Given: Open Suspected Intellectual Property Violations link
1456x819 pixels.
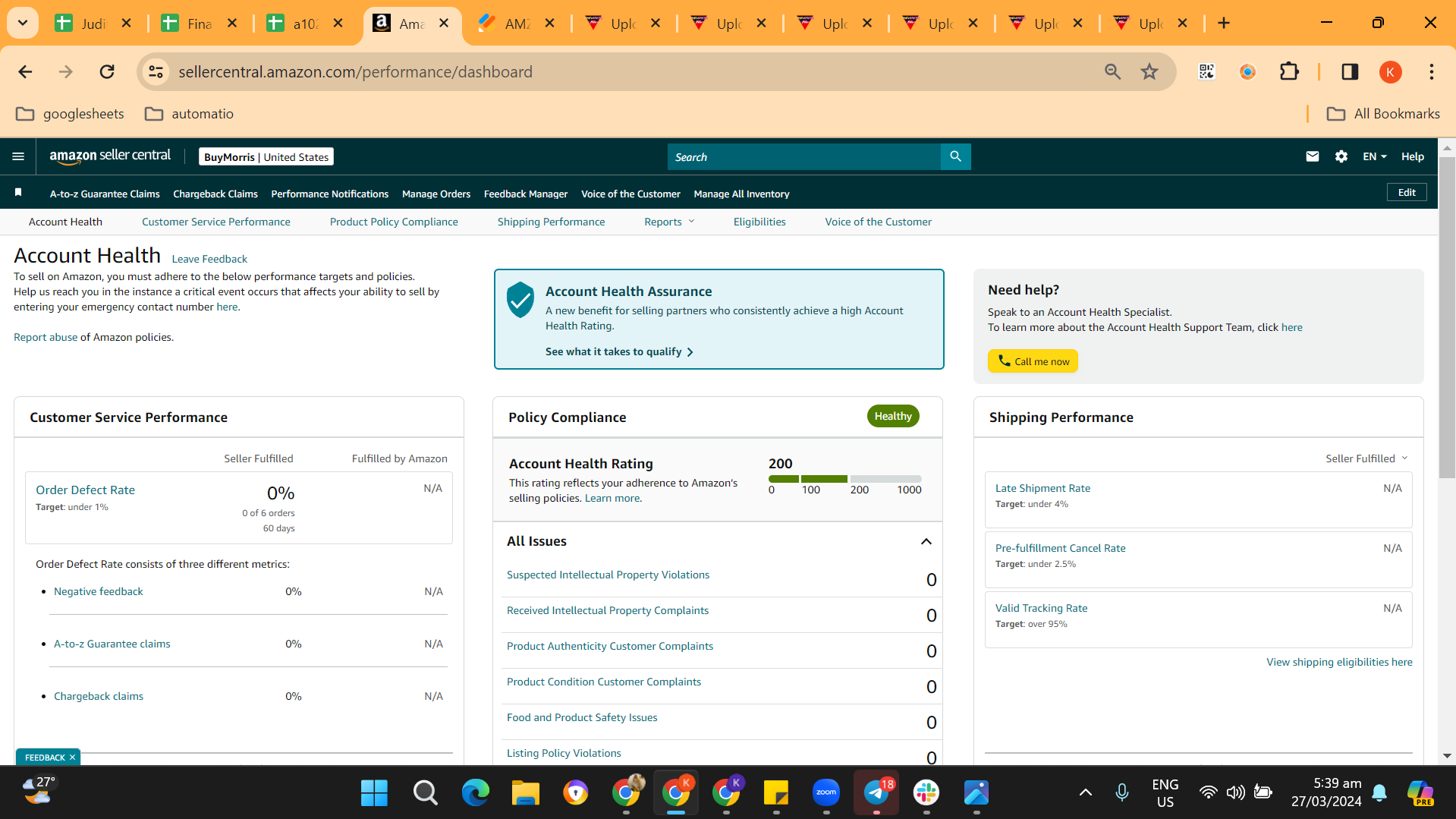Looking at the screenshot, I should [609, 575].
